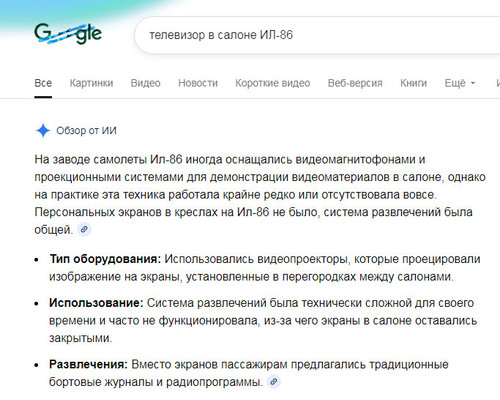This screenshot has width=500, height=400.
Task: Select the 'Все' tab
Action: click(43, 83)
